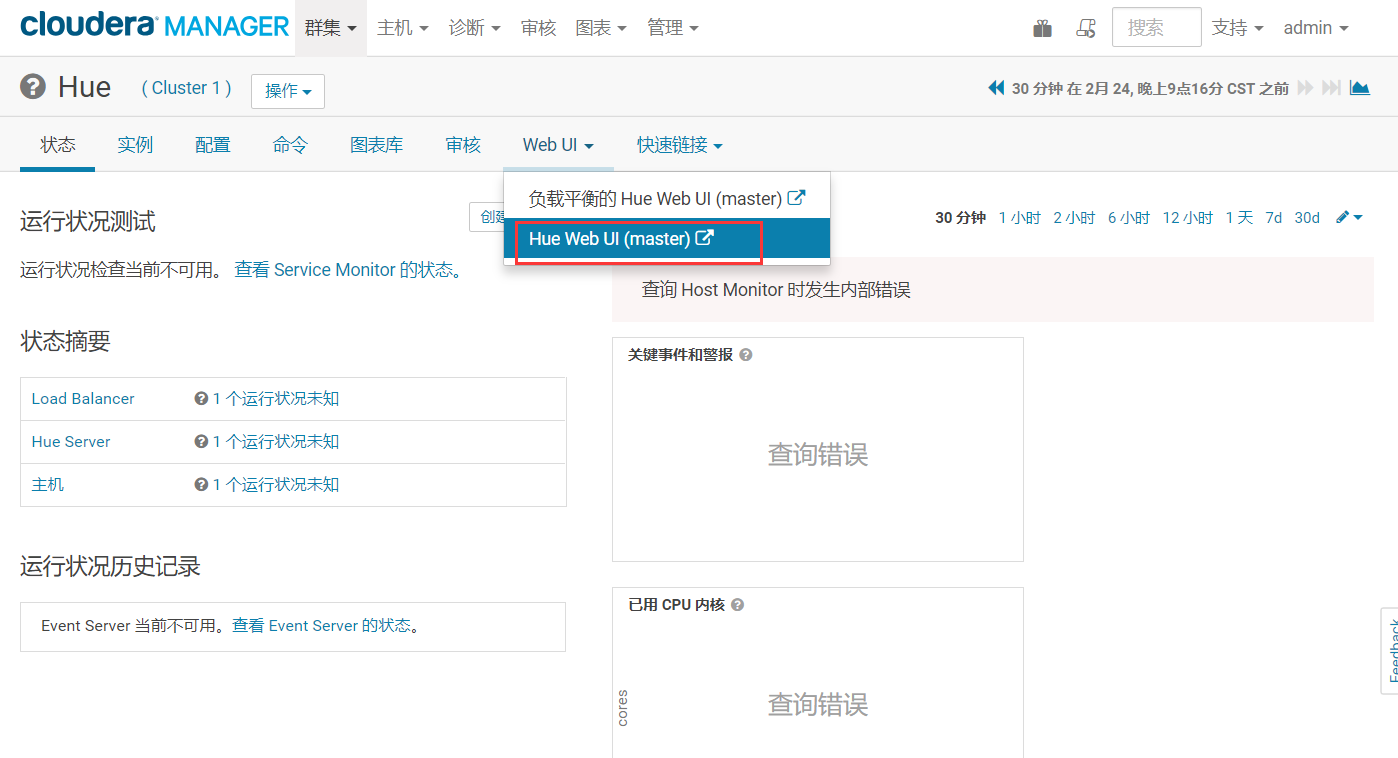
Task: Open the 支持 dropdown
Action: 1238,28
